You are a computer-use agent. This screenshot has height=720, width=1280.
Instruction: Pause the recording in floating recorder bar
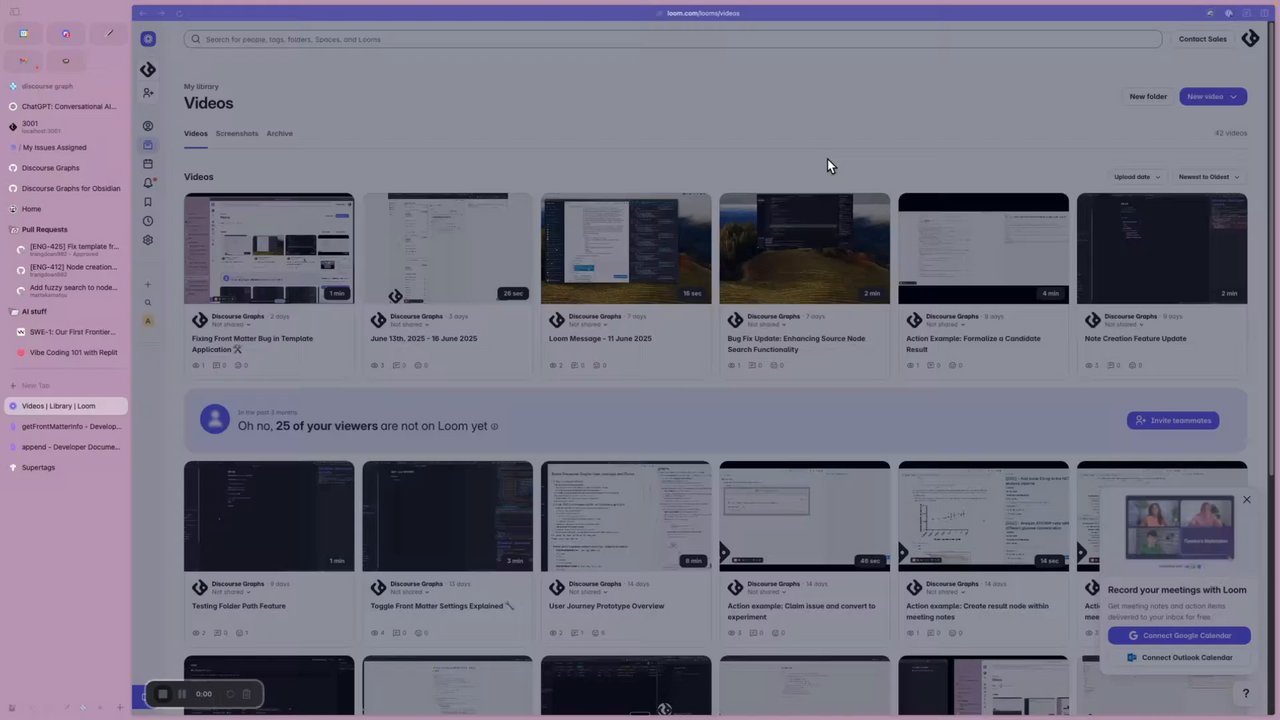coord(182,694)
